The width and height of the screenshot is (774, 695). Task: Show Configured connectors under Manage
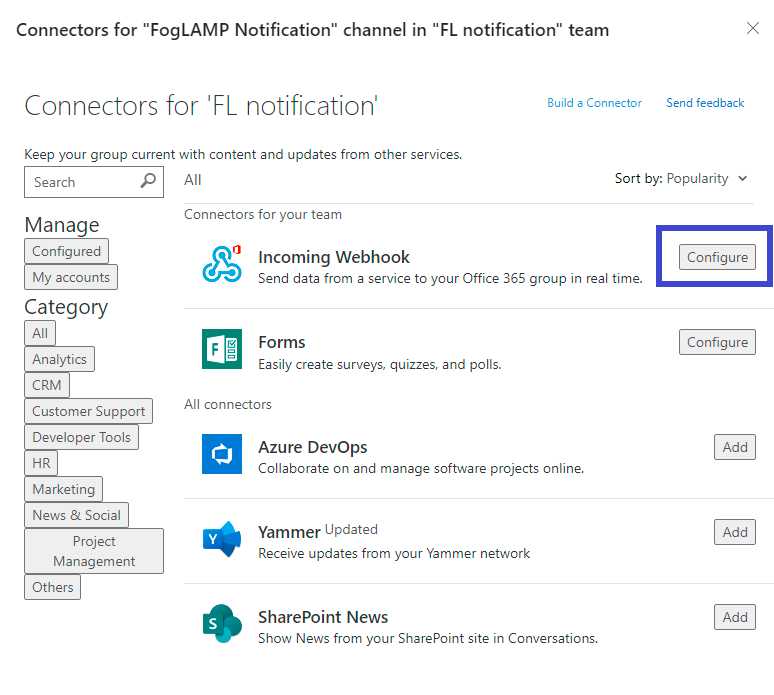tap(66, 251)
